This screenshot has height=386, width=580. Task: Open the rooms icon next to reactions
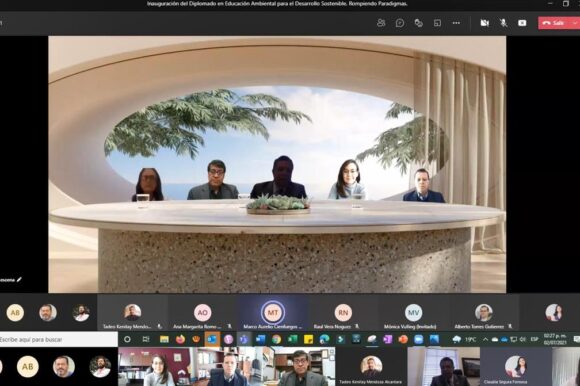(x=437, y=23)
